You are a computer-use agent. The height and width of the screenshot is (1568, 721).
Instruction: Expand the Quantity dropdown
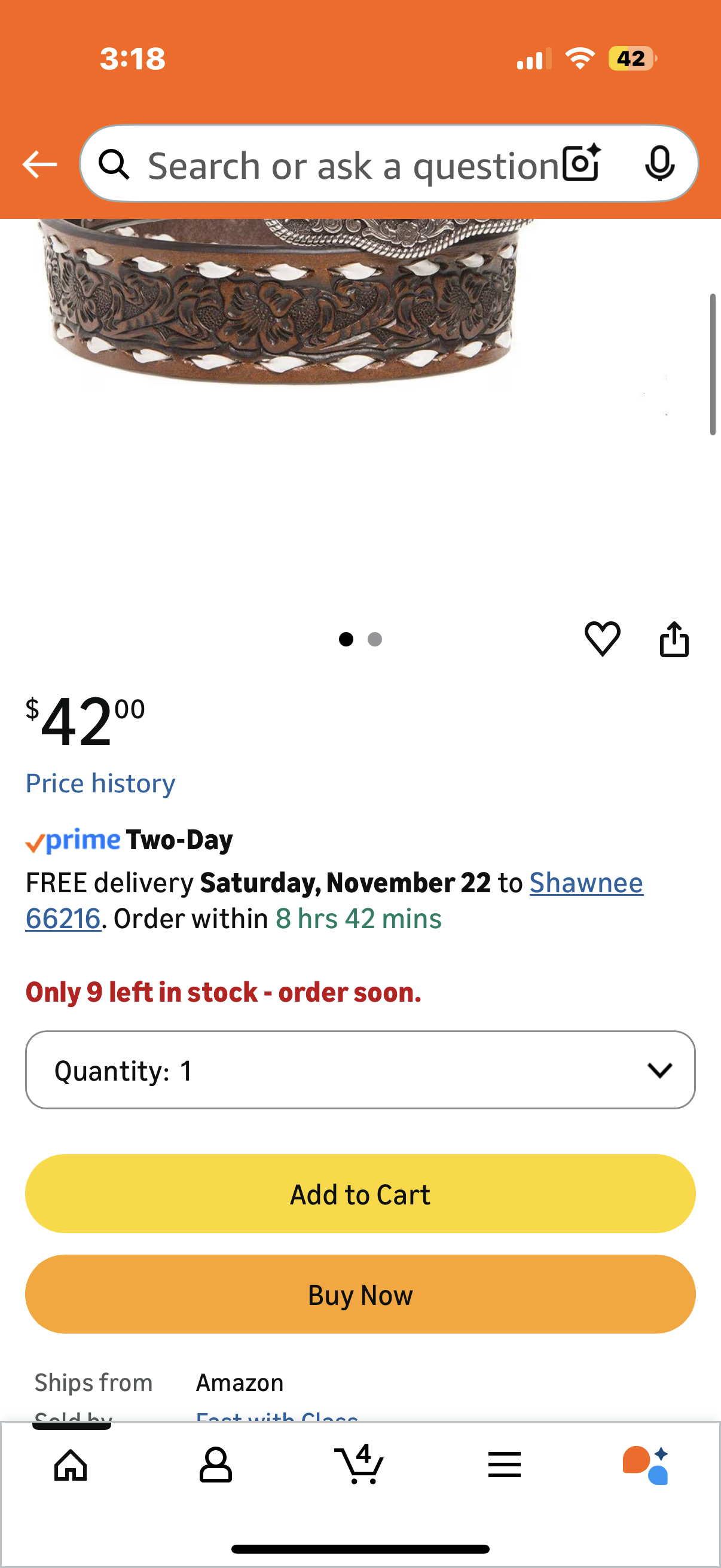(x=360, y=1069)
